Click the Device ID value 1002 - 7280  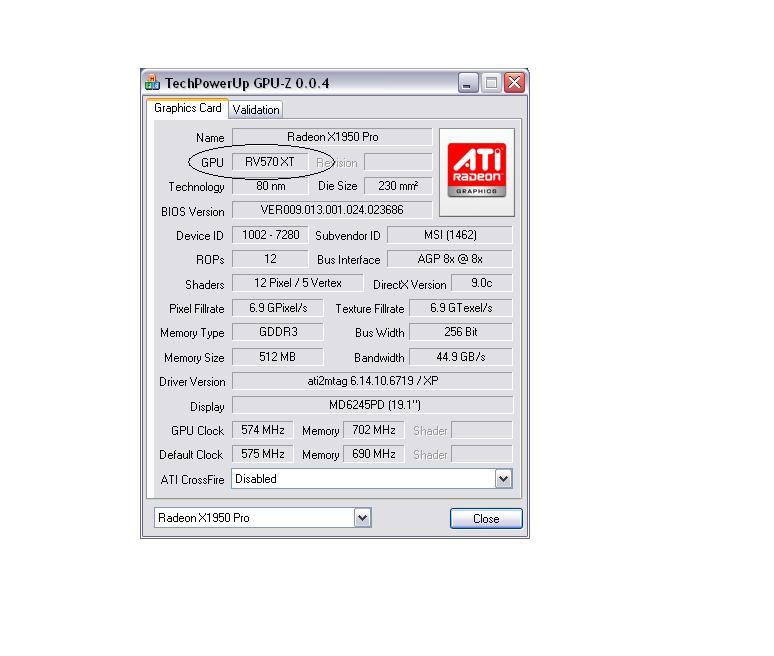270,234
